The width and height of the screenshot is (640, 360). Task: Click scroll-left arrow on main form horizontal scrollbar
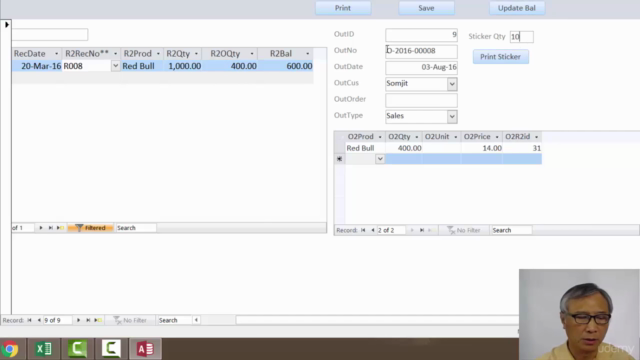coord(196,320)
